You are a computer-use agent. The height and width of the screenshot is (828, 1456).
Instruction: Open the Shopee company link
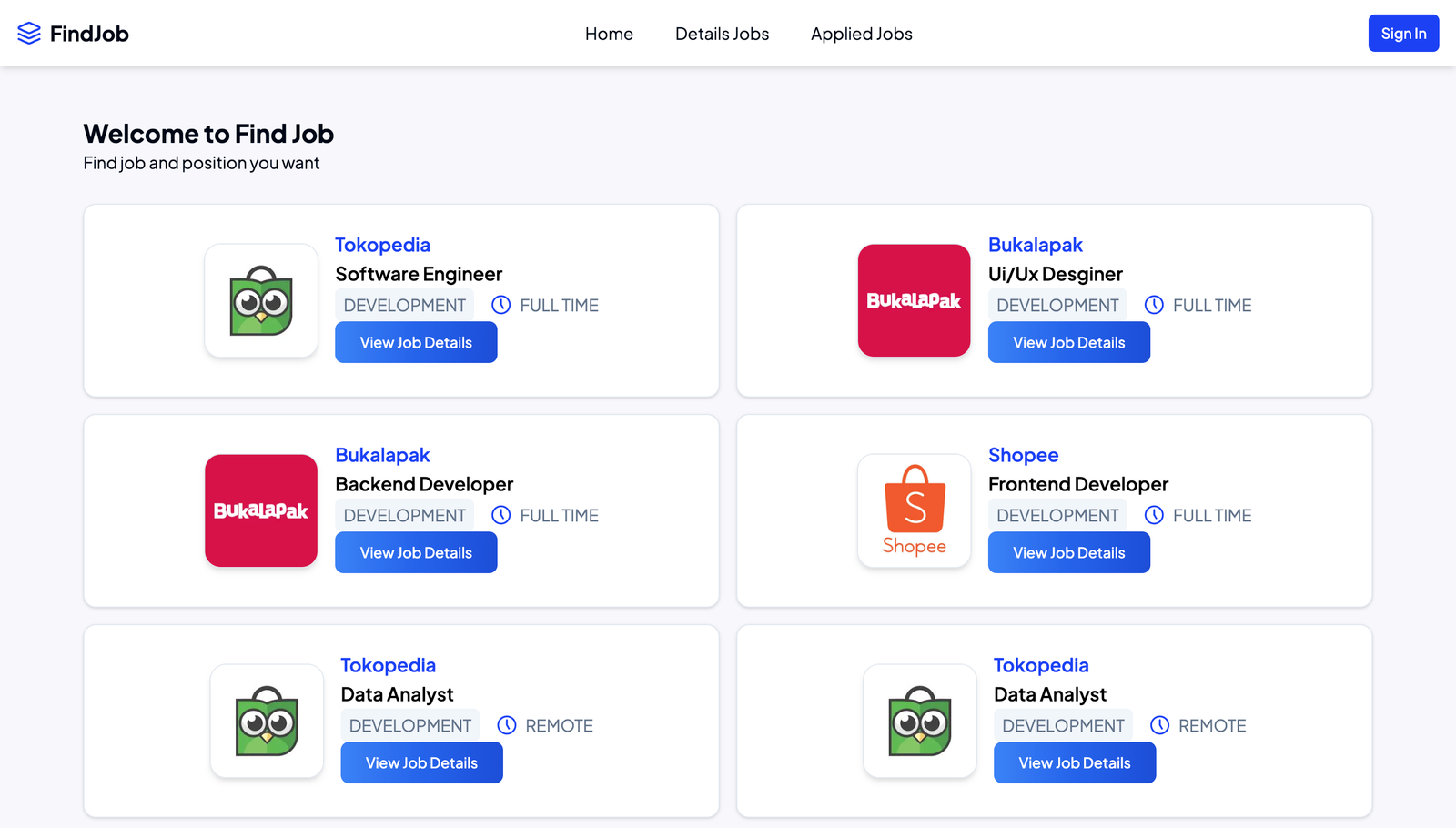pyautogui.click(x=1023, y=455)
